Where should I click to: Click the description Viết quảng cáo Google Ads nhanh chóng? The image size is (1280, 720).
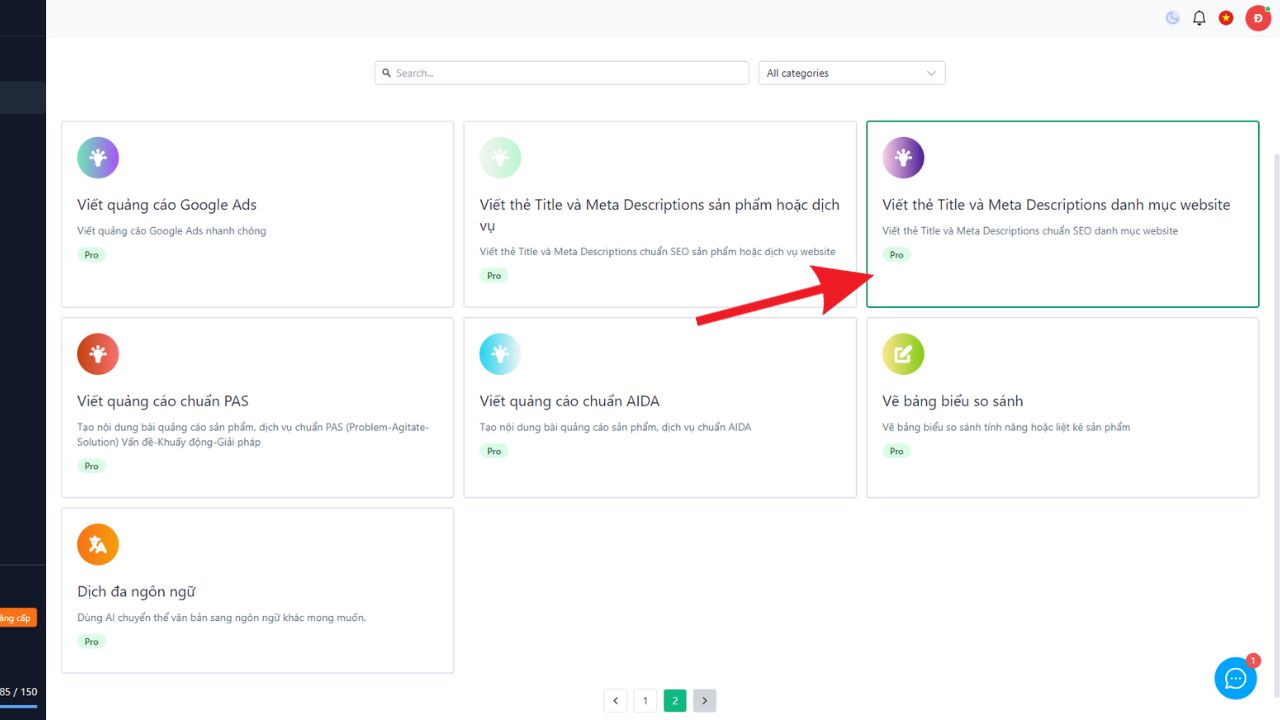tap(172, 231)
